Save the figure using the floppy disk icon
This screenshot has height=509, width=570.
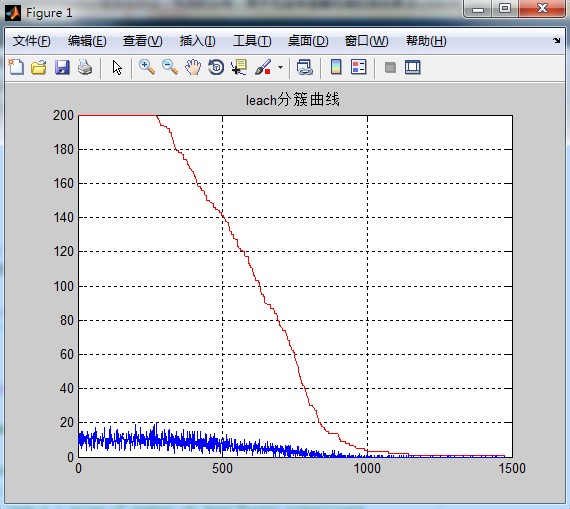(x=62, y=68)
